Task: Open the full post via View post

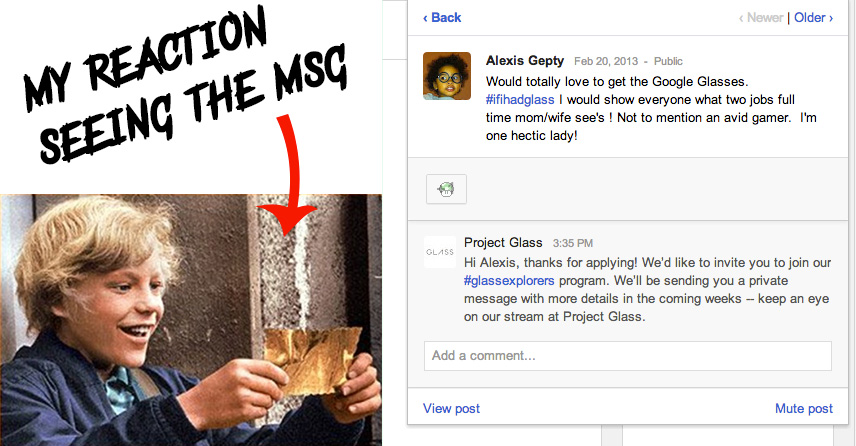Action: [x=451, y=408]
